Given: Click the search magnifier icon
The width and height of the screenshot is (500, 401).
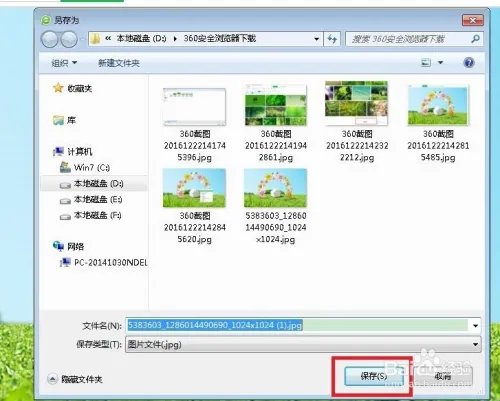Looking at the screenshot, I should [475, 39].
